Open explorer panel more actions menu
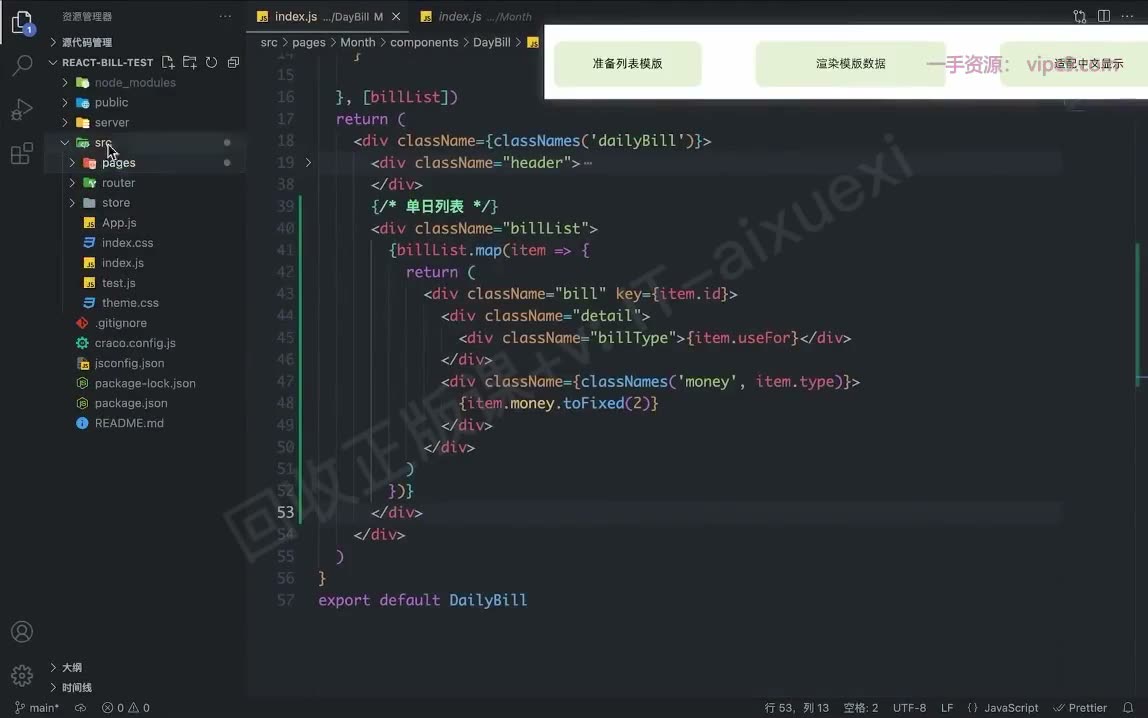Image resolution: width=1148 pixels, height=718 pixels. click(226, 16)
